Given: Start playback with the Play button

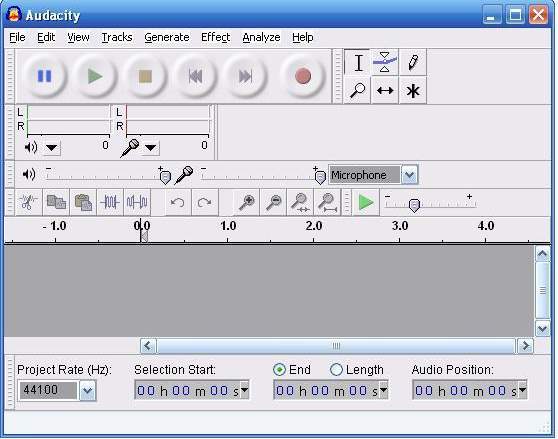Looking at the screenshot, I should (95, 76).
